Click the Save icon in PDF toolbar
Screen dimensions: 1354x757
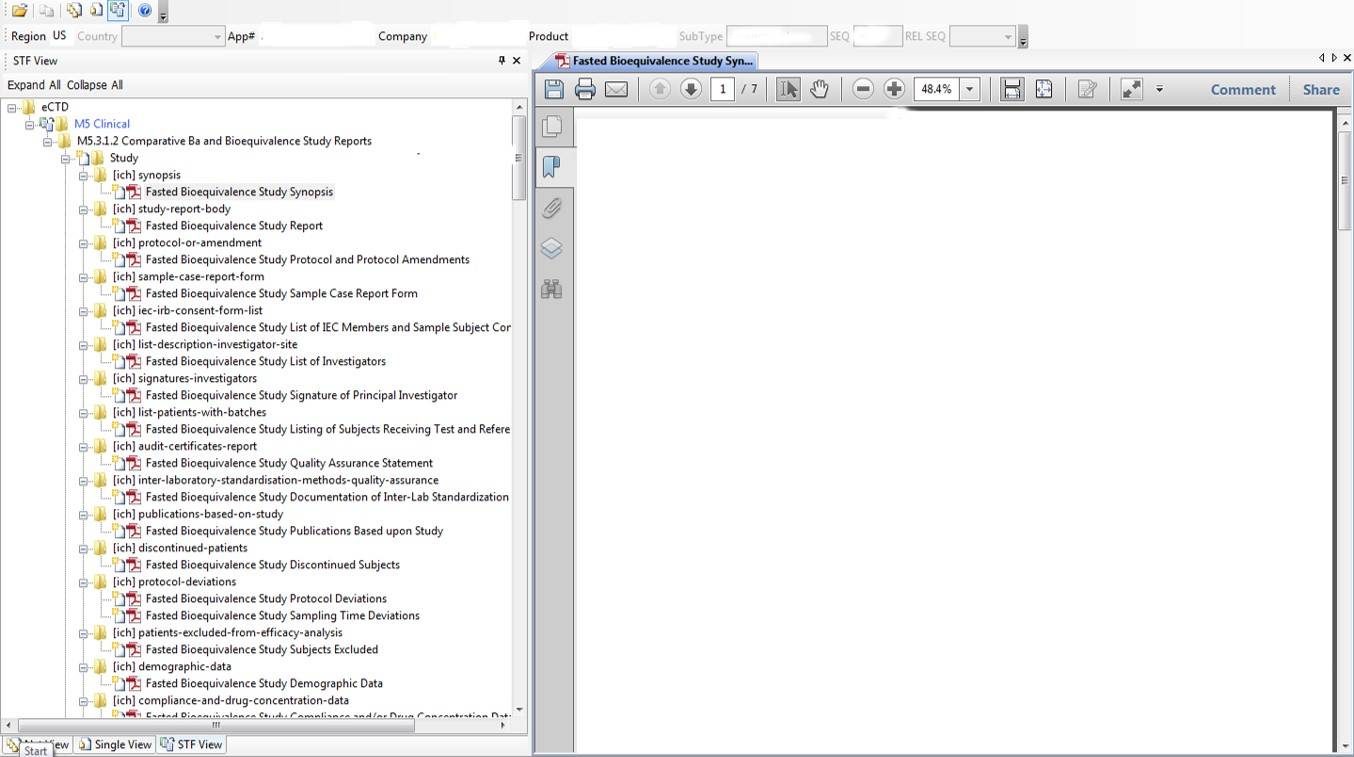click(x=554, y=89)
